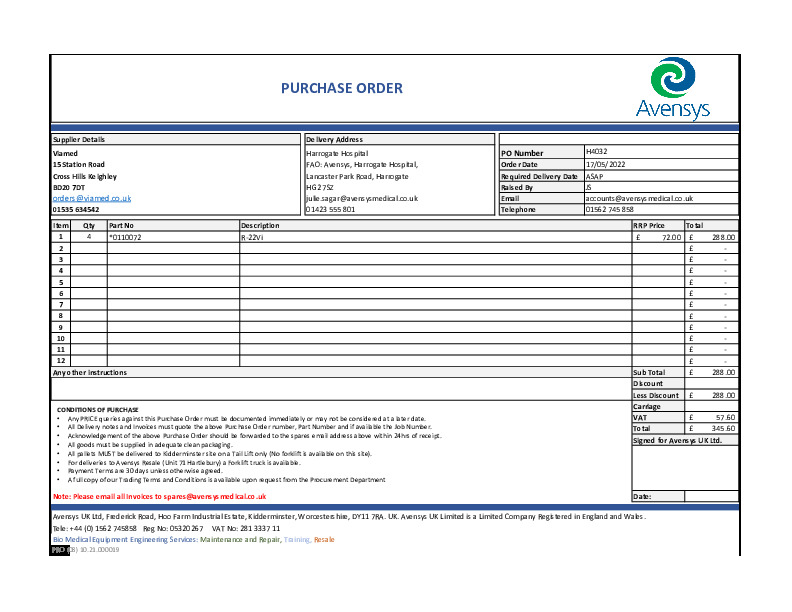Click the Sub Total amount 288.00
This screenshot has height=612, width=792.
pyautogui.click(x=711, y=372)
